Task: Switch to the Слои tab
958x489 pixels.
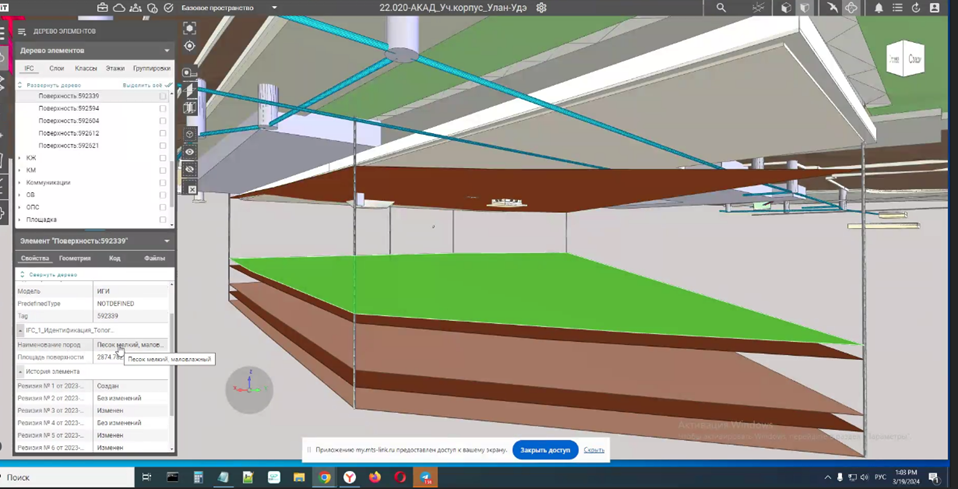Action: tap(56, 68)
